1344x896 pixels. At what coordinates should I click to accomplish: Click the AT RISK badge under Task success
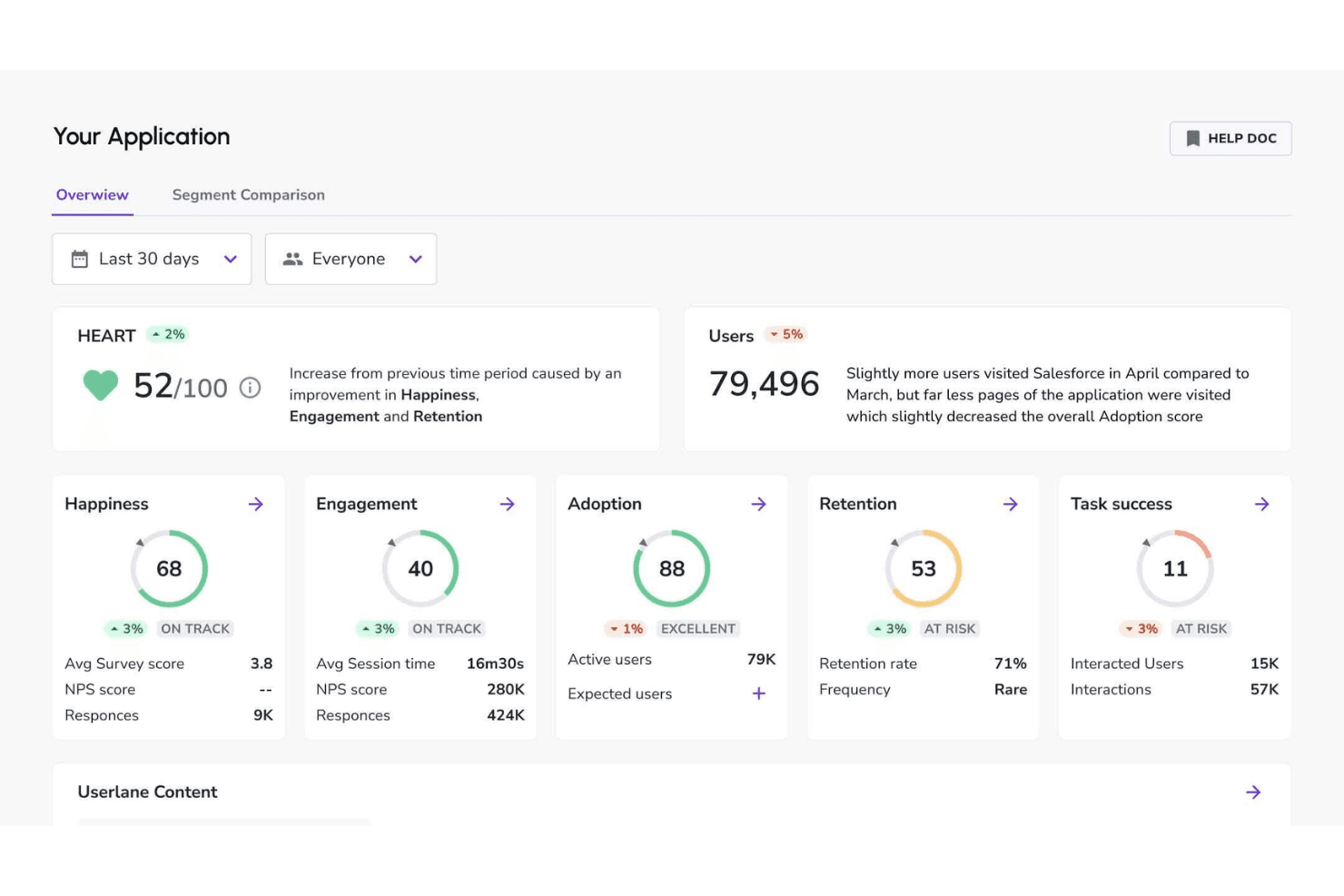point(1201,628)
